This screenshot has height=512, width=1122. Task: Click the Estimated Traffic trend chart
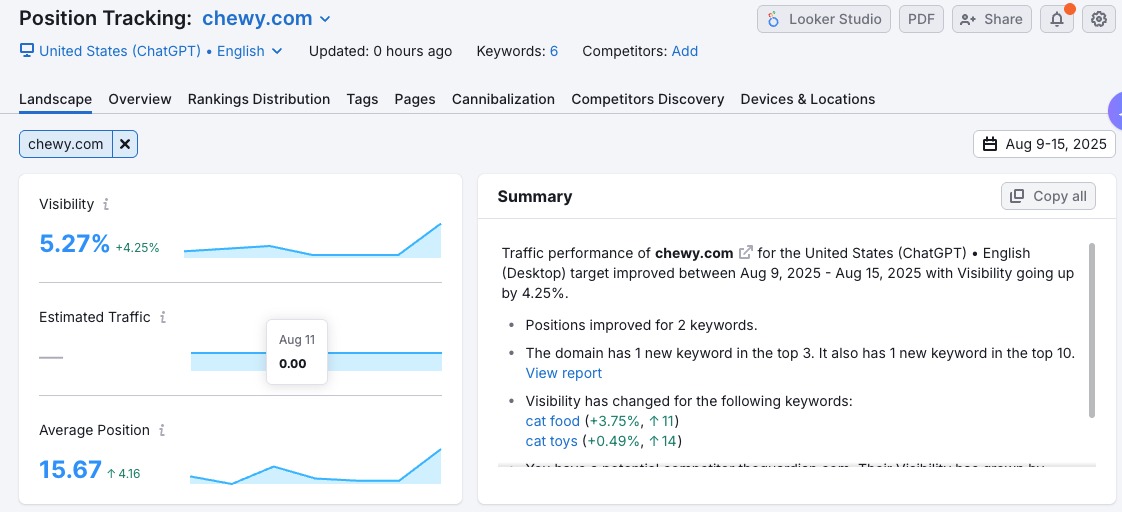[316, 360]
